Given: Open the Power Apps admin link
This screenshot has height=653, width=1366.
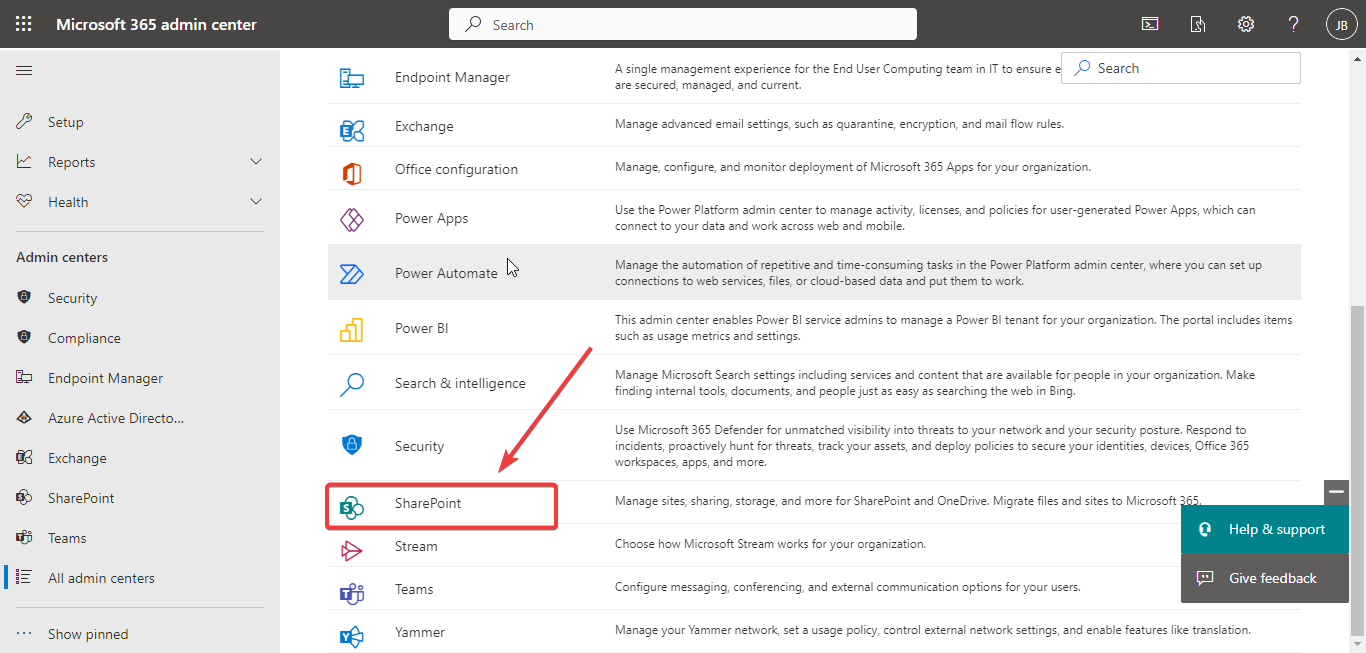Looking at the screenshot, I should click(431, 218).
